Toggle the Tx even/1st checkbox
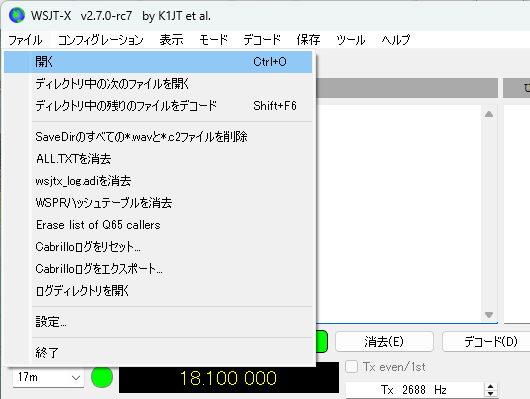530x399 pixels. (x=352, y=367)
